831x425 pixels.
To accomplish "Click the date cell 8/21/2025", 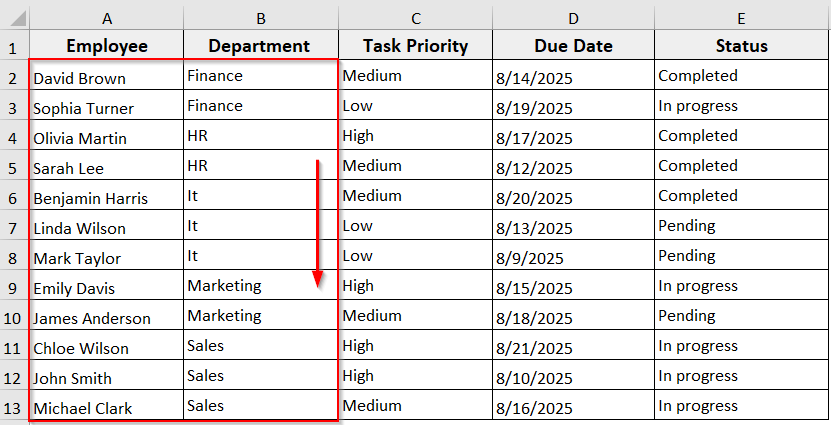I will (573, 347).
